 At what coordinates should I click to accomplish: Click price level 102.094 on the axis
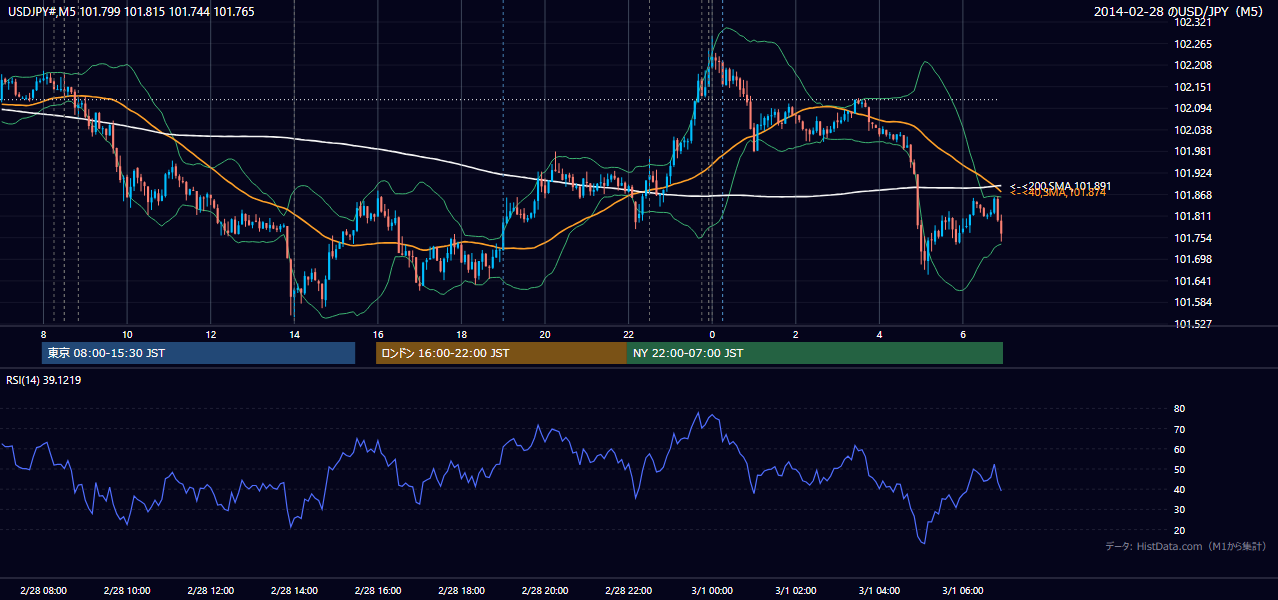(1193, 108)
